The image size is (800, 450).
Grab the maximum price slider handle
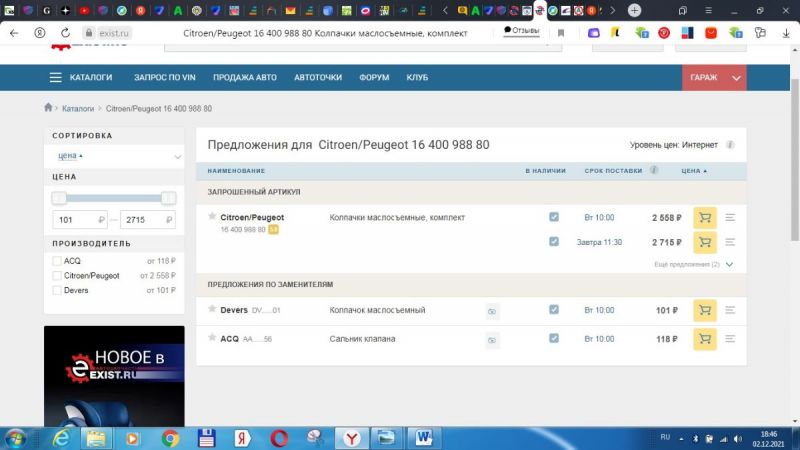tap(168, 198)
